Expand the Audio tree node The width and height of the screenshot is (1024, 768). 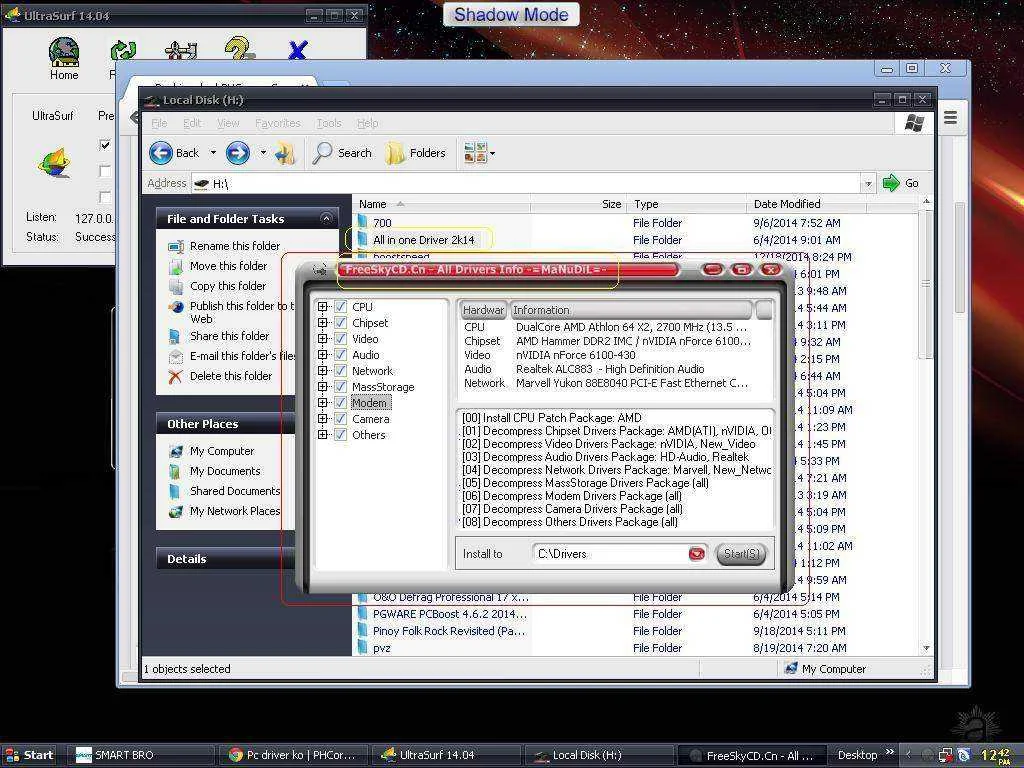(x=323, y=355)
